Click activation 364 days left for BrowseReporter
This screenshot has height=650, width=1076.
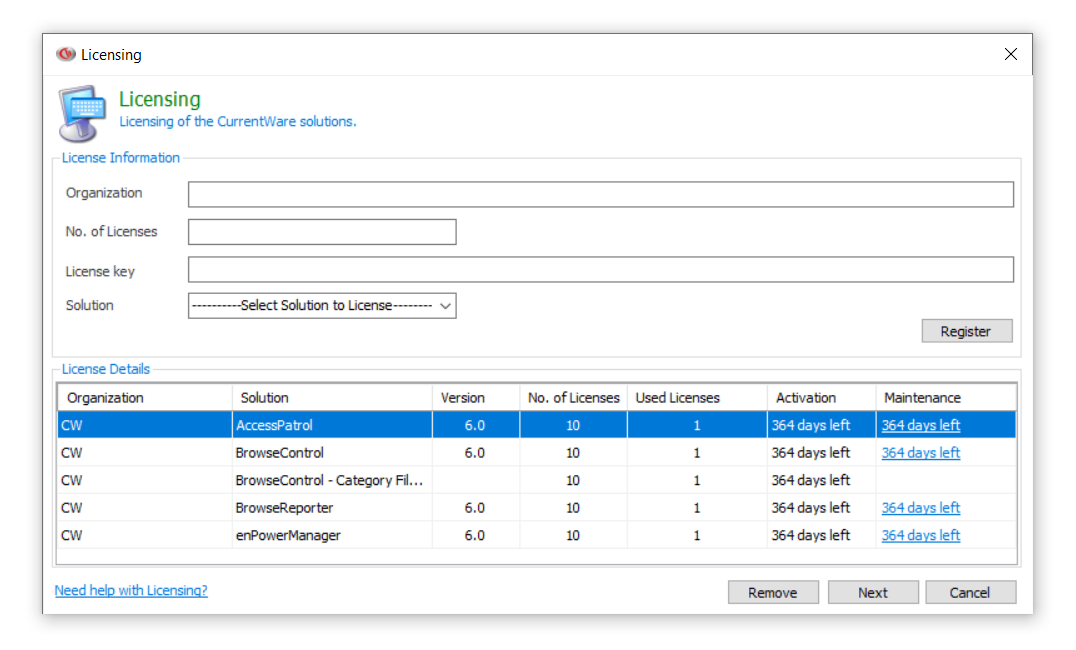click(x=810, y=508)
